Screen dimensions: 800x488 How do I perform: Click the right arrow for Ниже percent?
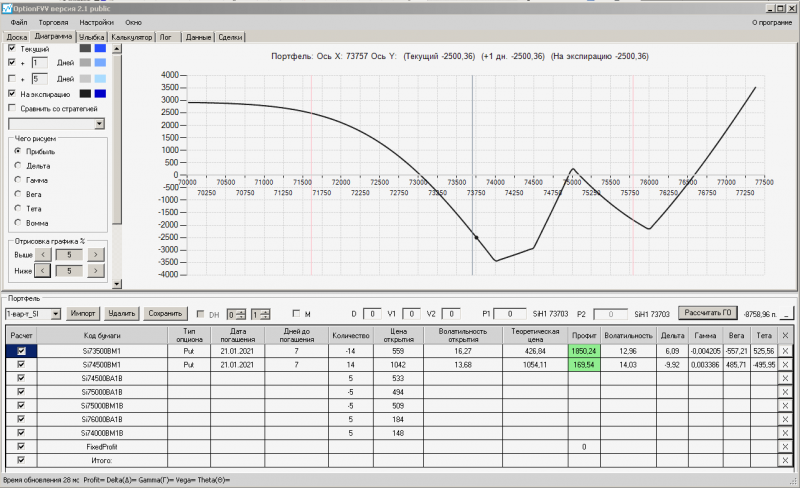(x=95, y=271)
